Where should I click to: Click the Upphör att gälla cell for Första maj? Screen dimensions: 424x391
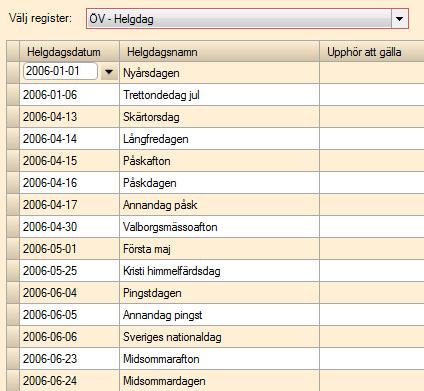372,249
